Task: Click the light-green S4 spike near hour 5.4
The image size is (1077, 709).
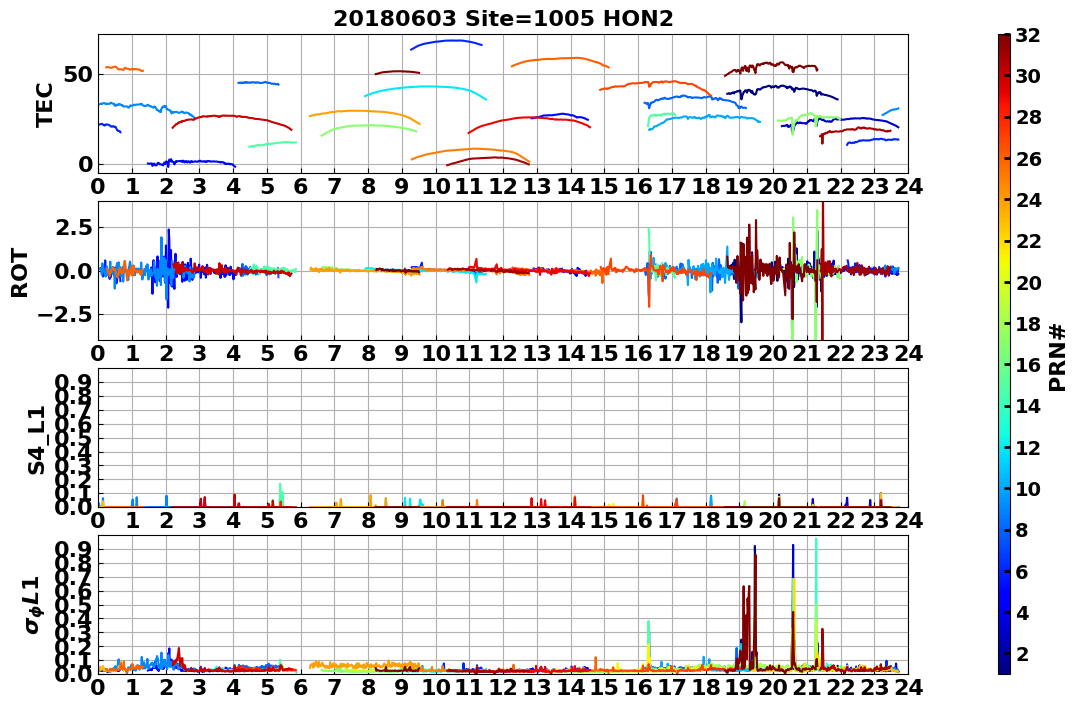Action: tap(280, 493)
